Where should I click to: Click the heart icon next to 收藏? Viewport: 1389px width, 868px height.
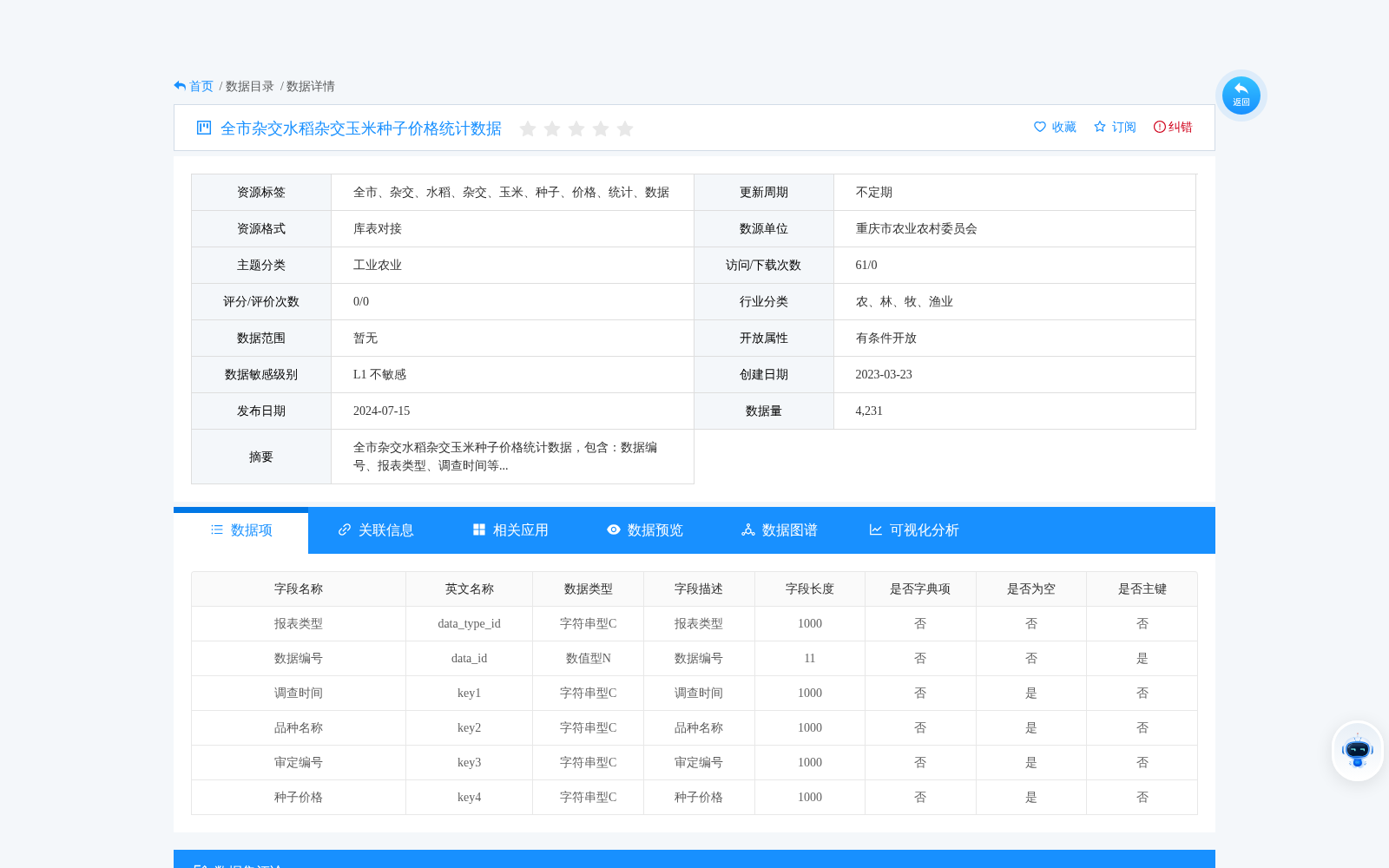pyautogui.click(x=1040, y=127)
